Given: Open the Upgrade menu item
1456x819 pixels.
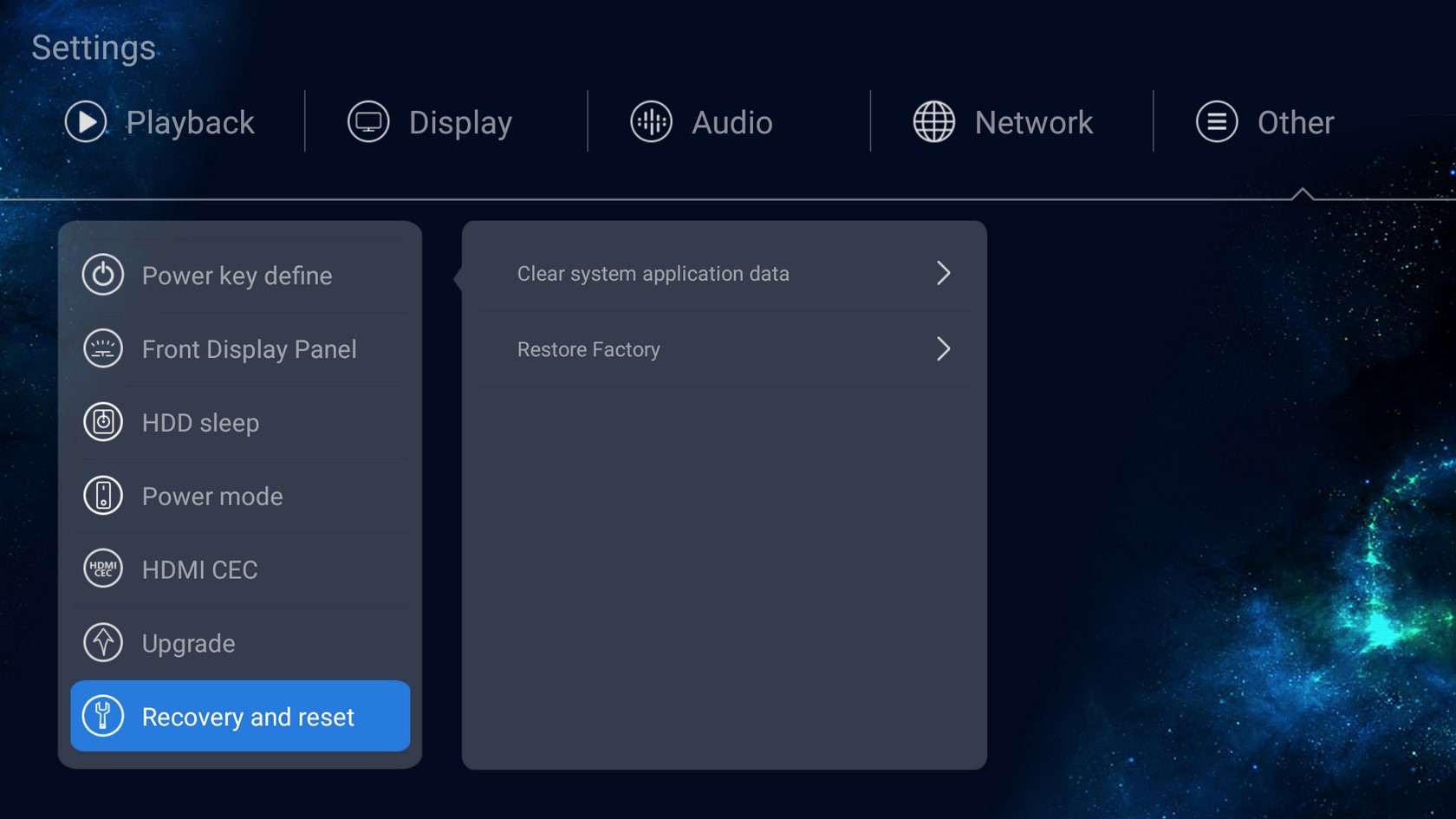Looking at the screenshot, I should 240,643.
